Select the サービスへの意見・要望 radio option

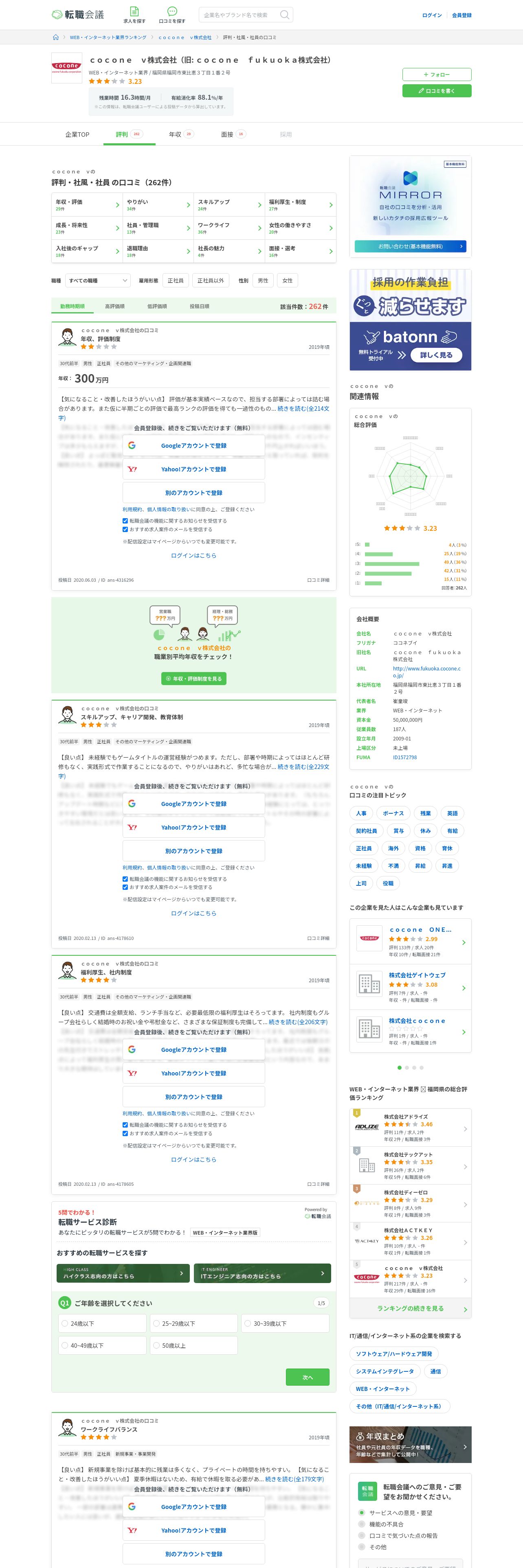pyautogui.click(x=362, y=1512)
